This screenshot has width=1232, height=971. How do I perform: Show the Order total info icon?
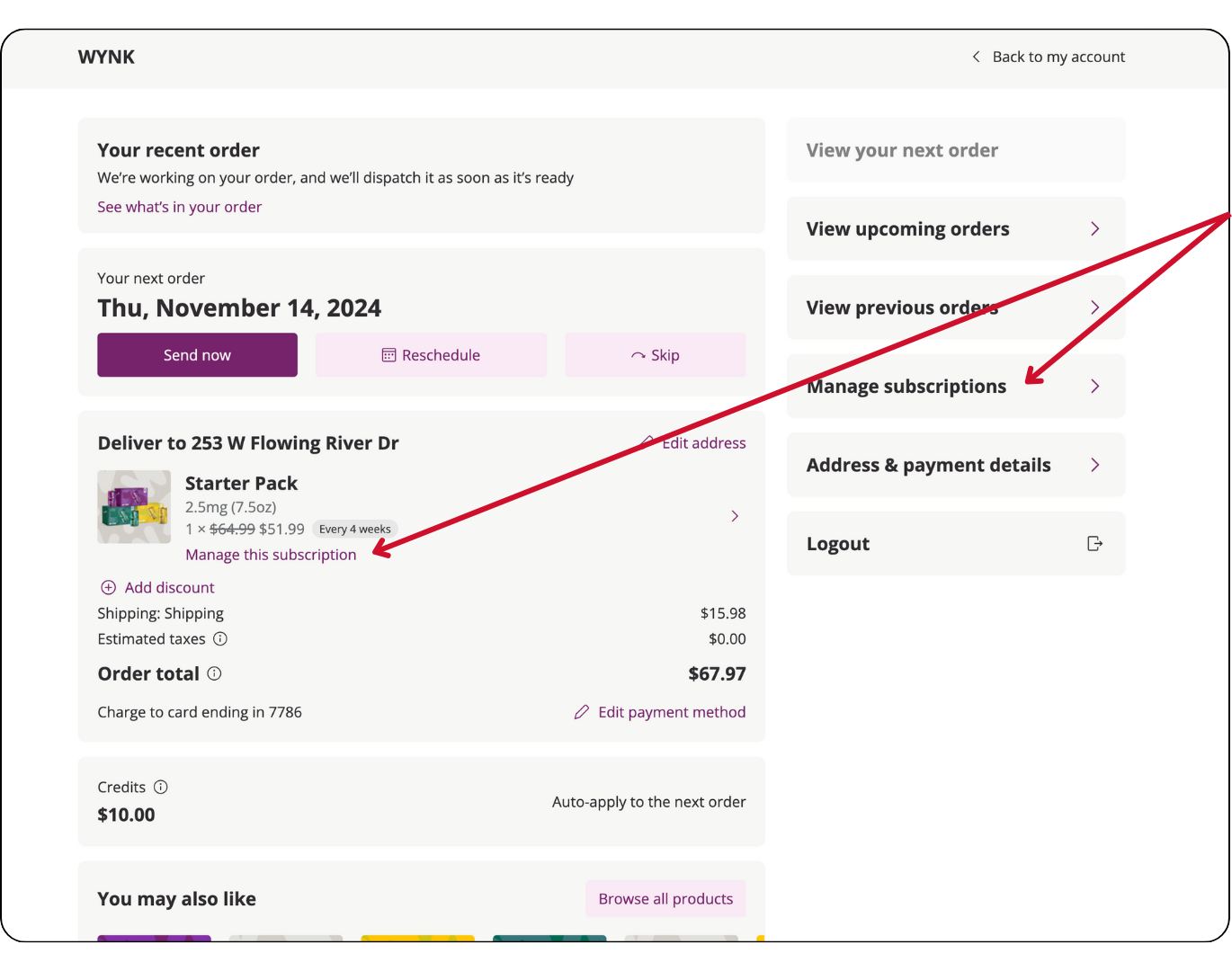tap(214, 673)
